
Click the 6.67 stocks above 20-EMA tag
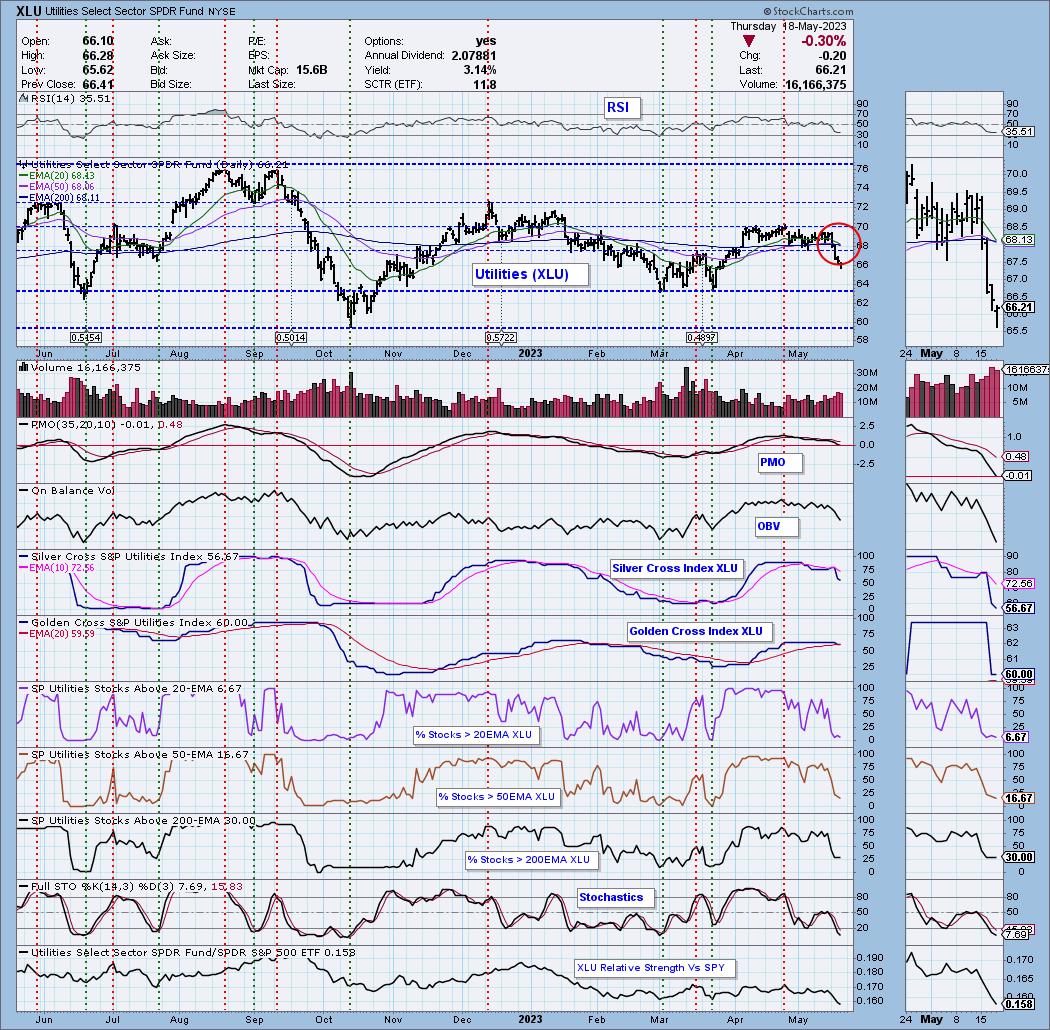(1017, 737)
